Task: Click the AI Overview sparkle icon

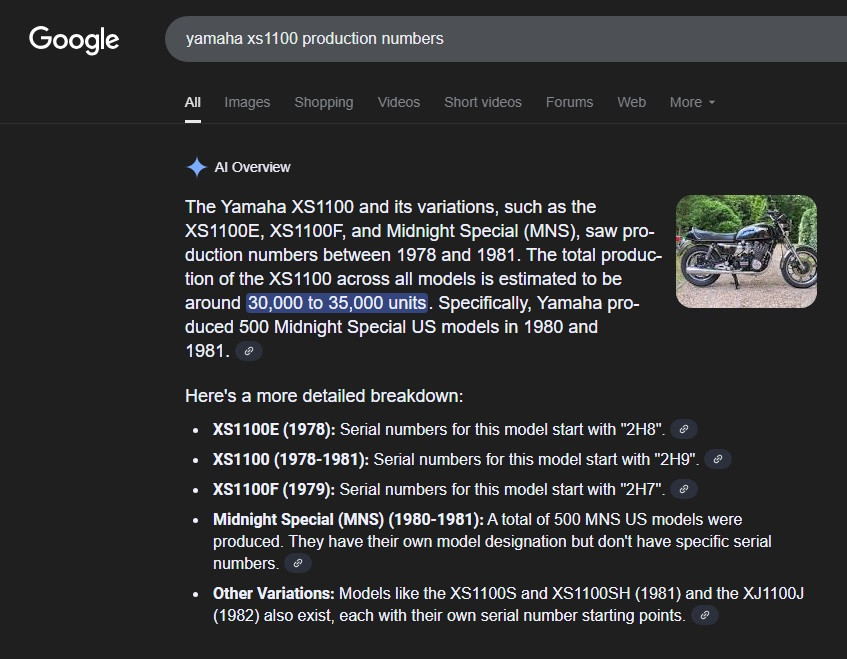Action: tap(197, 167)
